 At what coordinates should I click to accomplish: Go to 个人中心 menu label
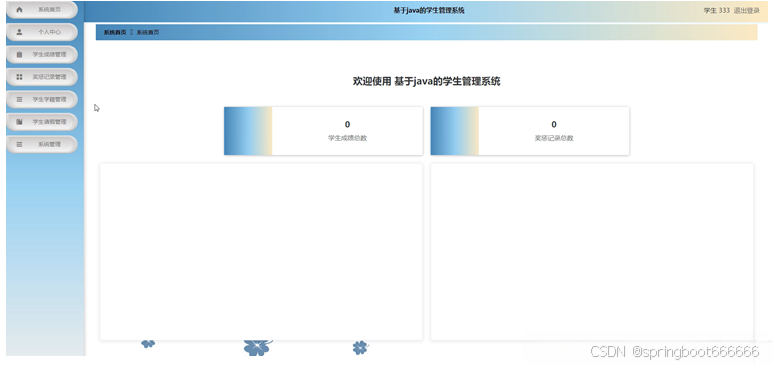pyautogui.click(x=49, y=32)
